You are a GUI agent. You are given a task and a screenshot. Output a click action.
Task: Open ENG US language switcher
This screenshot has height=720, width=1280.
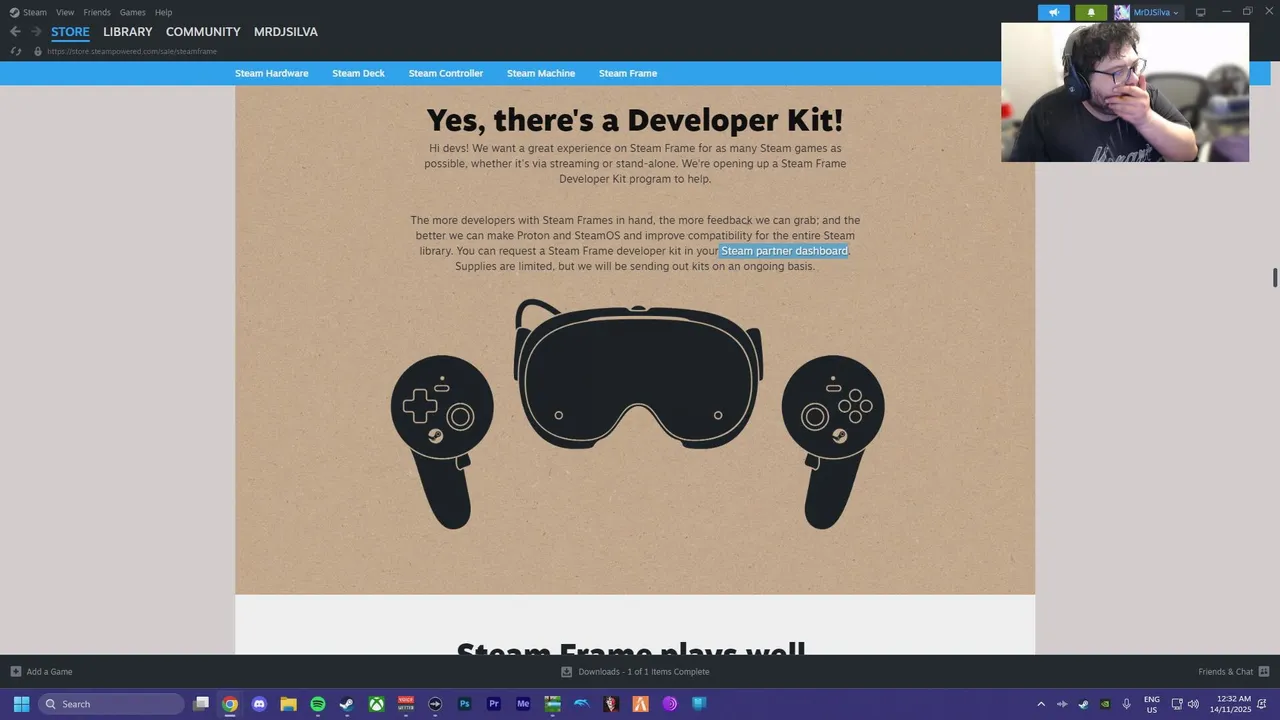click(1152, 704)
